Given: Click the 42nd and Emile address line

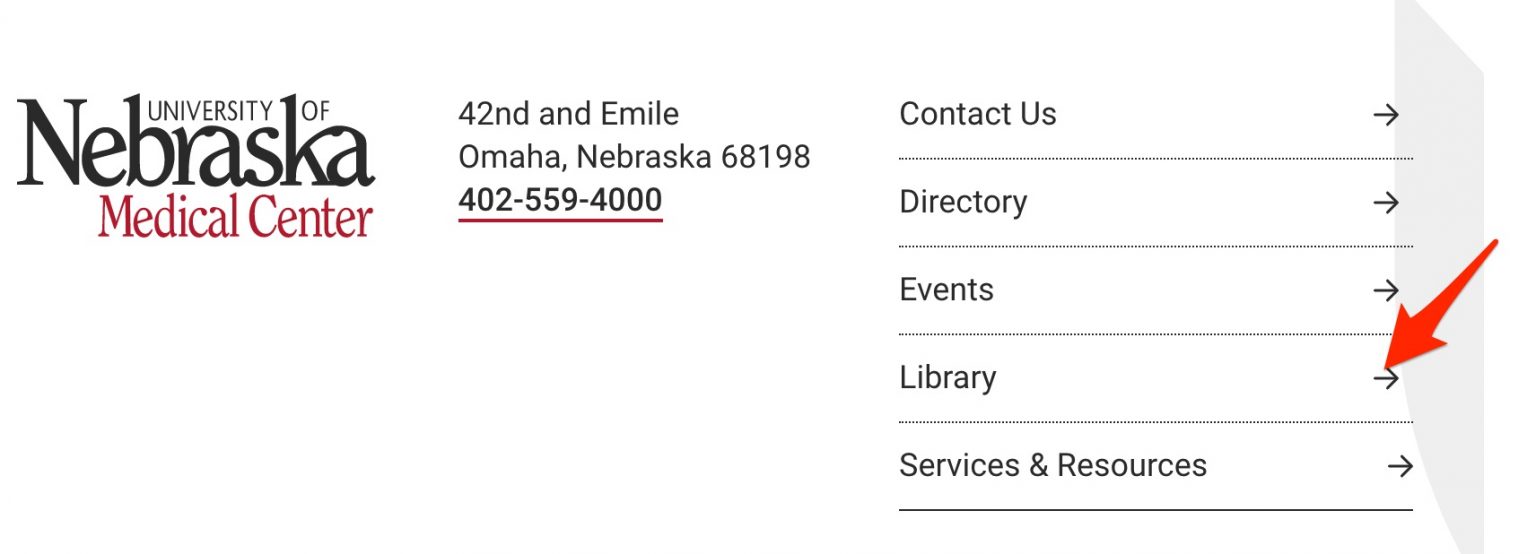Looking at the screenshot, I should tap(568, 114).
